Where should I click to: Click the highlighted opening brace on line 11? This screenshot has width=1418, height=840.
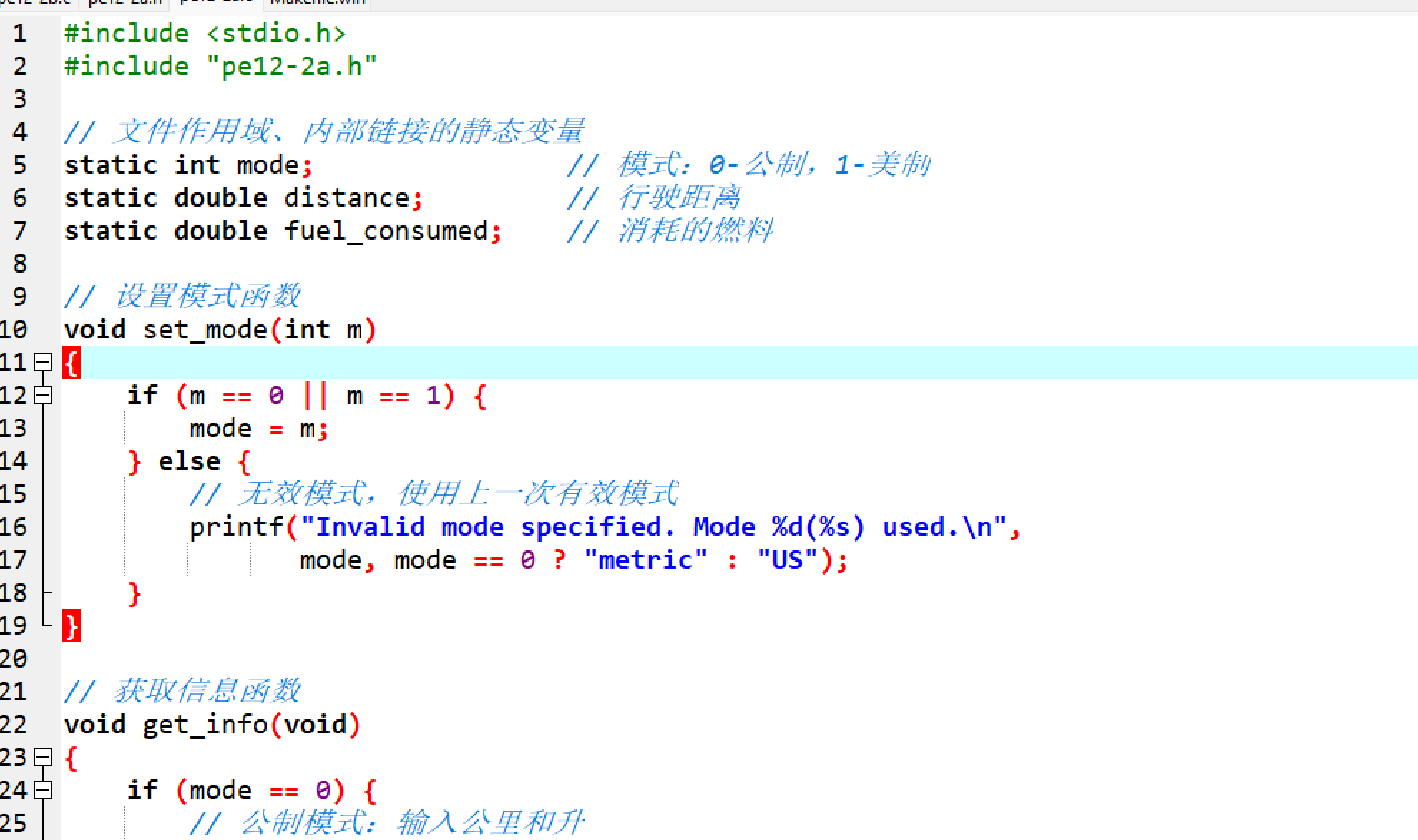[x=71, y=363]
